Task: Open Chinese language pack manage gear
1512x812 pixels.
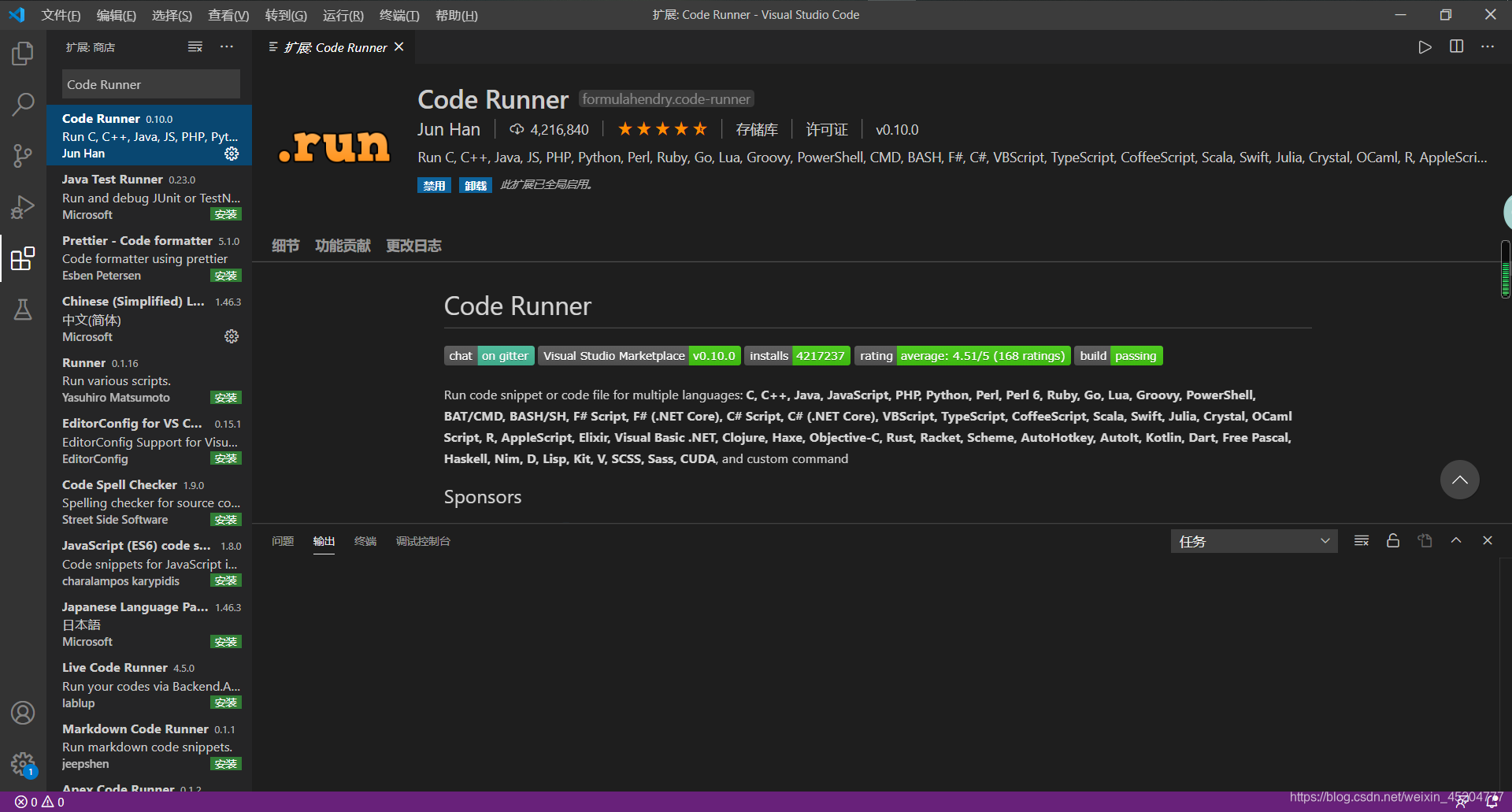Action: coord(232,336)
